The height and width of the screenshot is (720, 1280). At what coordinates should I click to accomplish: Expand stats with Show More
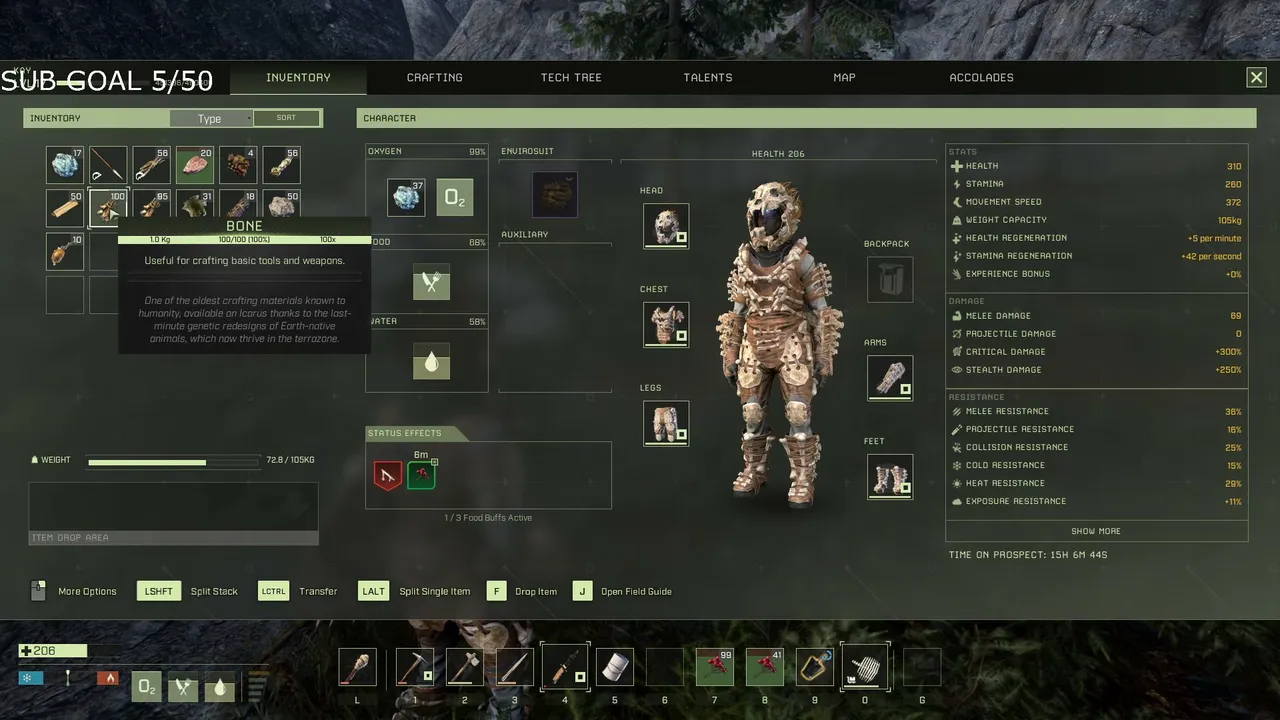tap(1096, 531)
